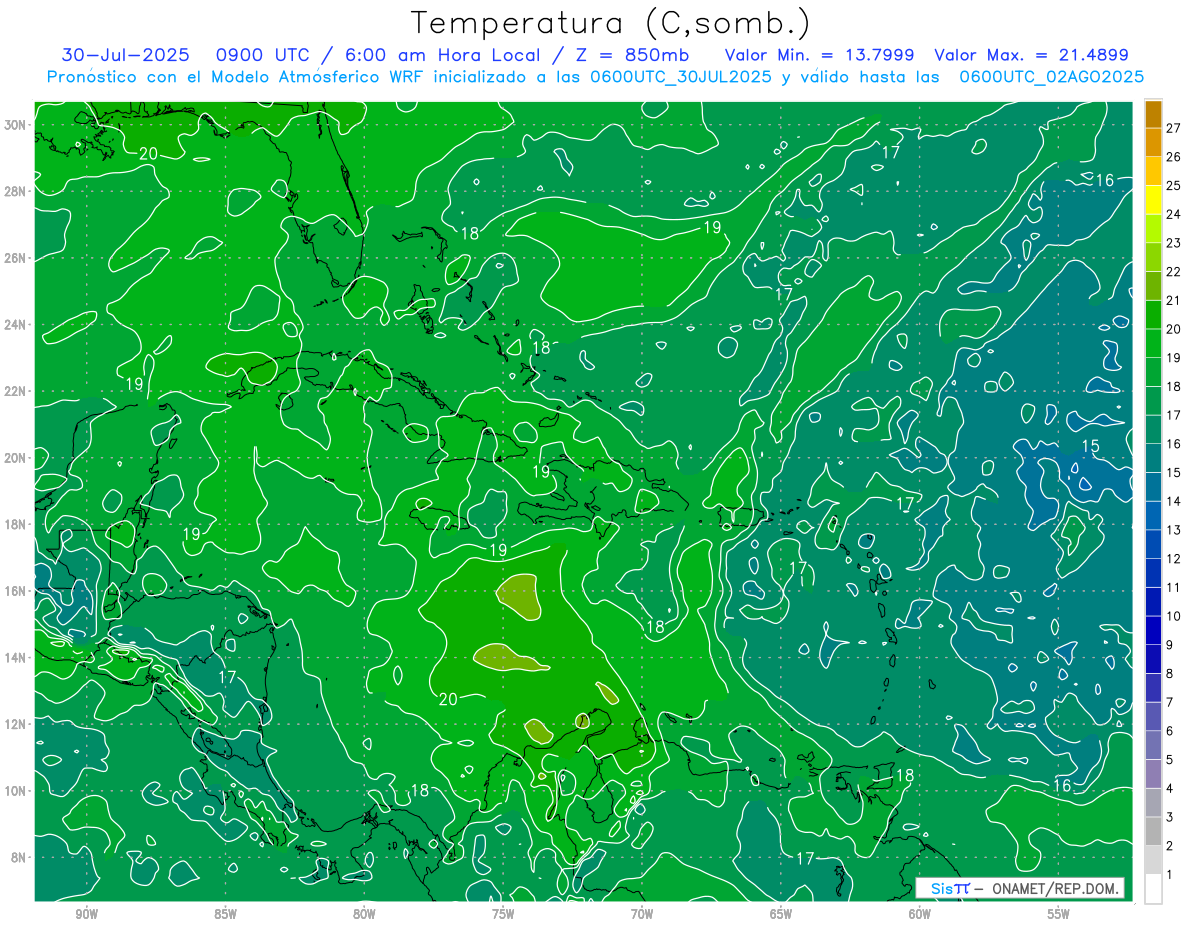
Task: Click the '24N' latitude axis label
Action: point(15,325)
